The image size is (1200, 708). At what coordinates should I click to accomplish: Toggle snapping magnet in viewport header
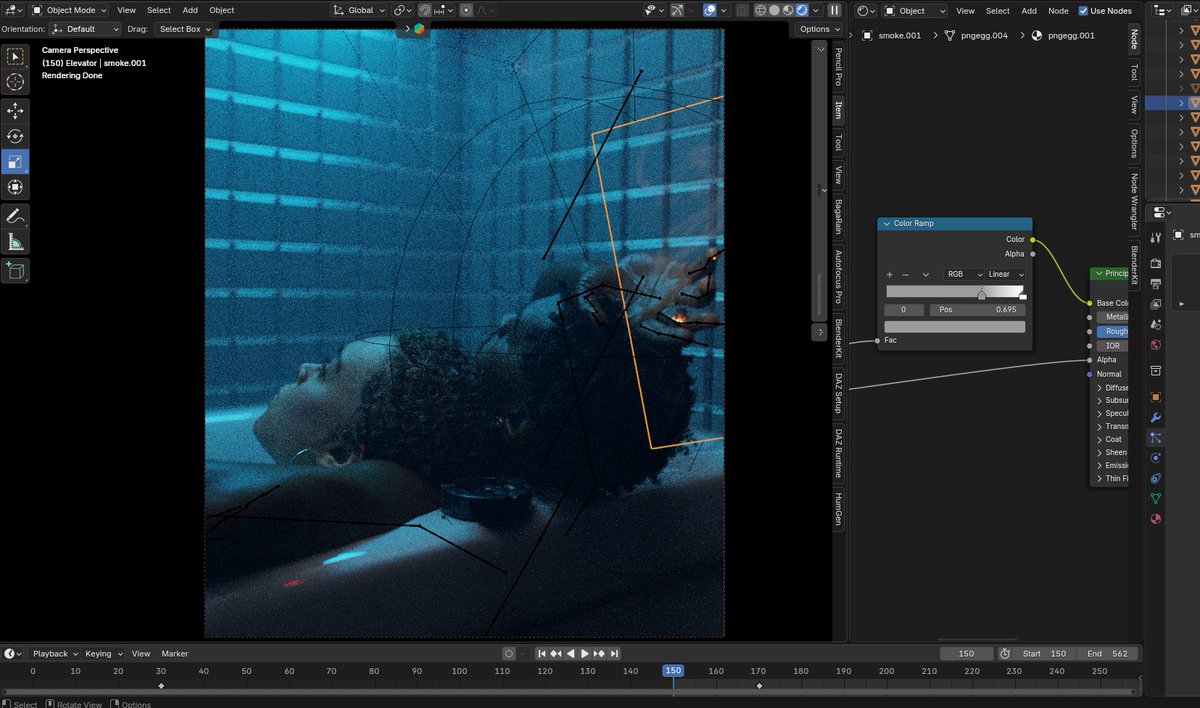coord(424,10)
